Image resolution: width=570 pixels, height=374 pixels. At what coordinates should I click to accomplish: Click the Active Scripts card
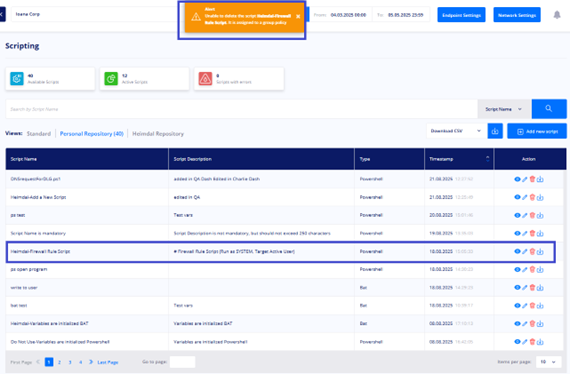[x=145, y=79]
